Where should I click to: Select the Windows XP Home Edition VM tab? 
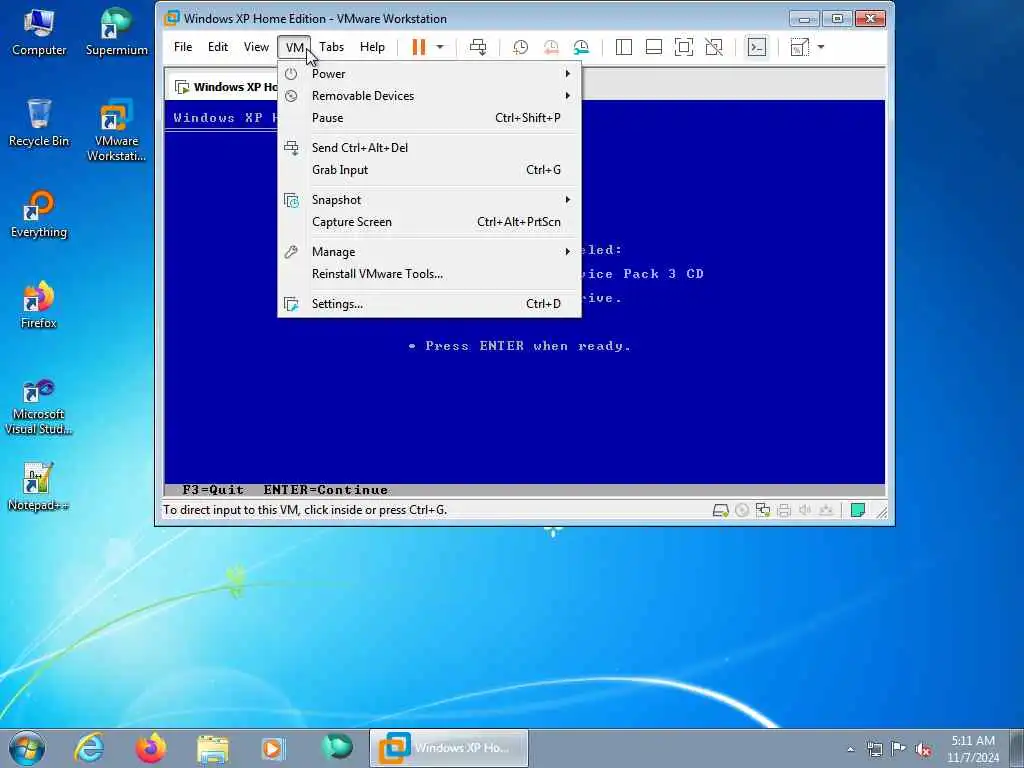pyautogui.click(x=225, y=87)
